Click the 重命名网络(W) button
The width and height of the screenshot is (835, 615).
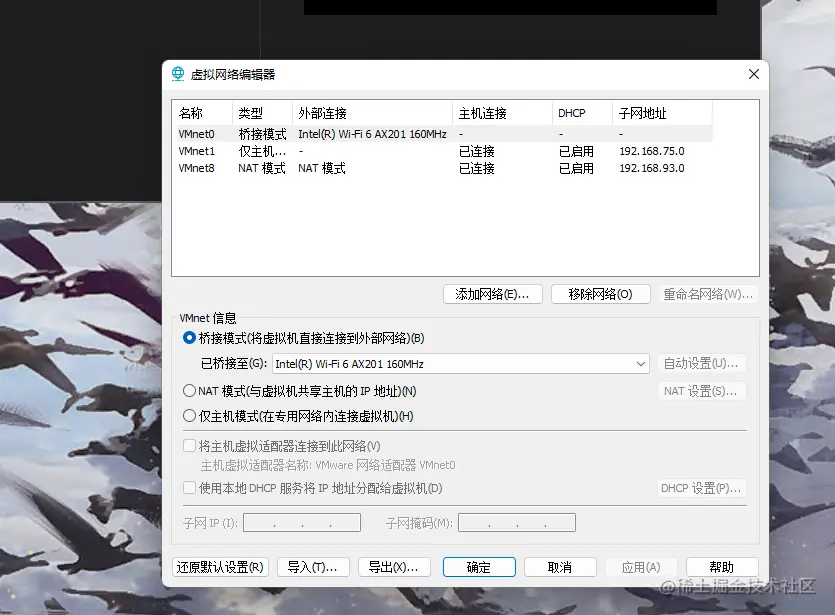coord(708,294)
